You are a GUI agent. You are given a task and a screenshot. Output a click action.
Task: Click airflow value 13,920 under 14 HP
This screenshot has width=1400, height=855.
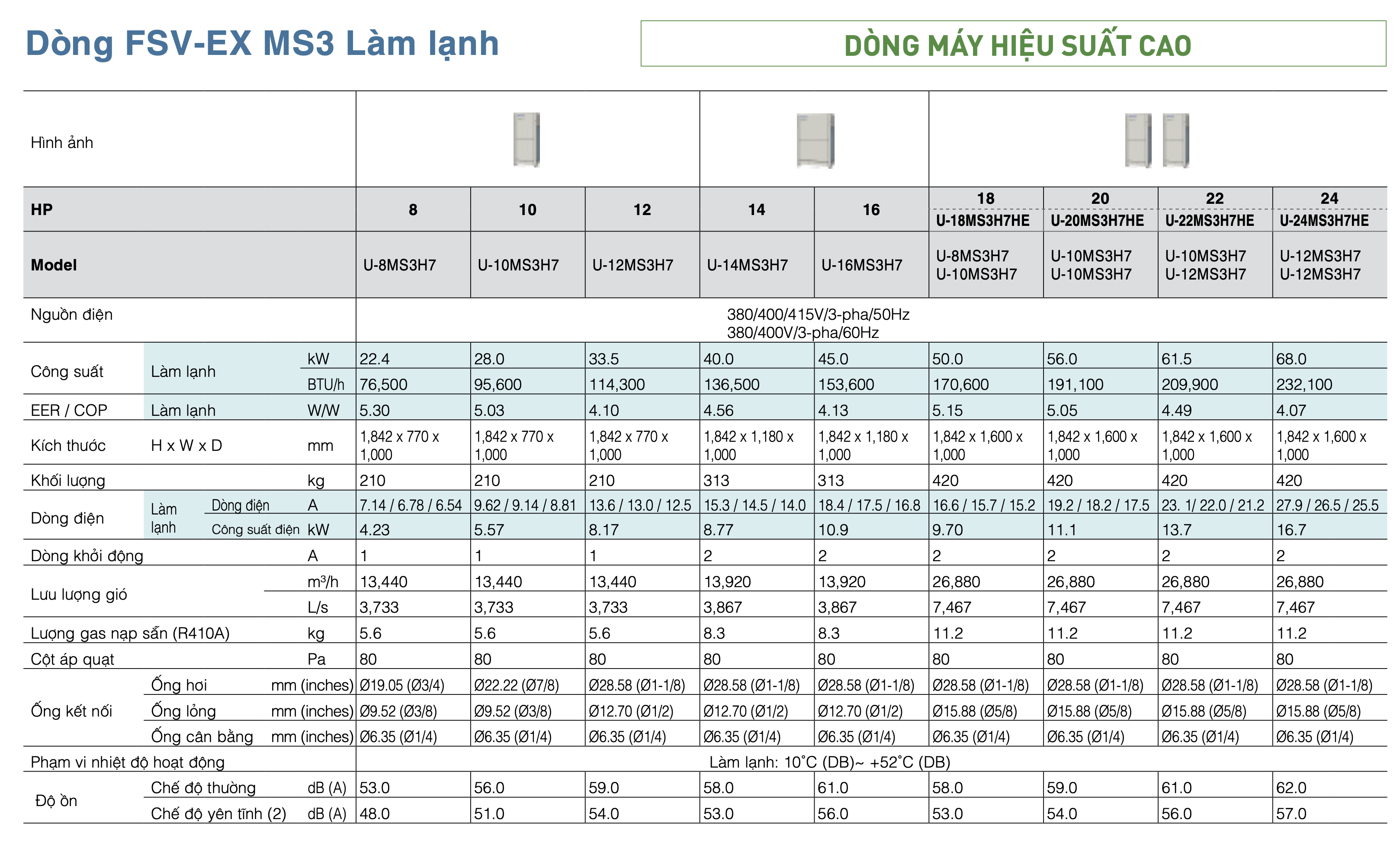pos(727,582)
